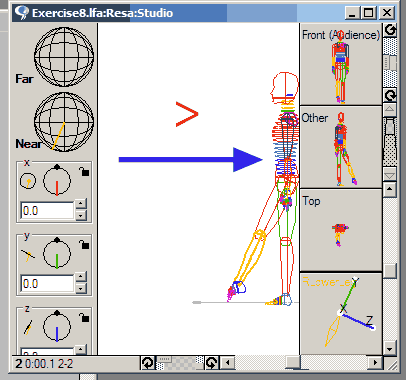The width and height of the screenshot is (406, 380).
Task: Select the Front (Audience) view thumbnail
Action: tap(341, 64)
